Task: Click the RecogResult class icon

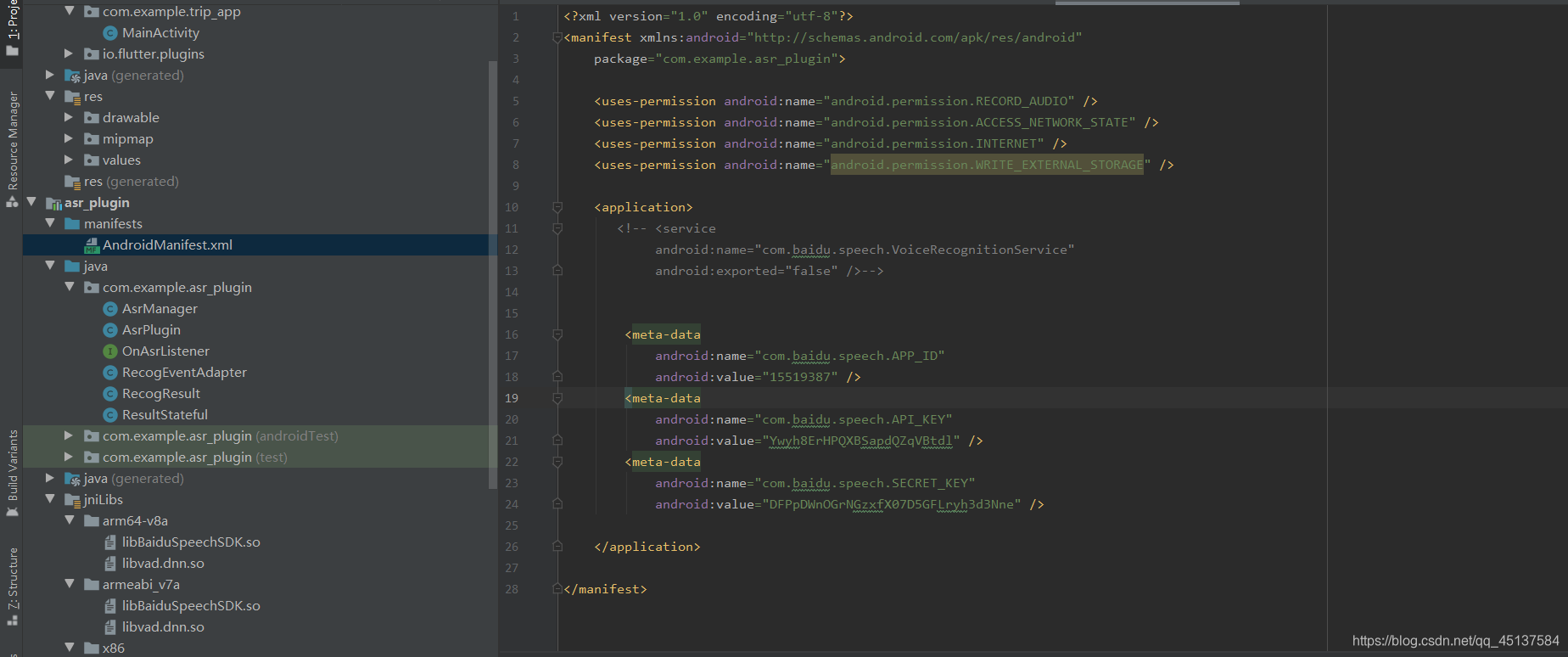Action: pyautogui.click(x=109, y=394)
